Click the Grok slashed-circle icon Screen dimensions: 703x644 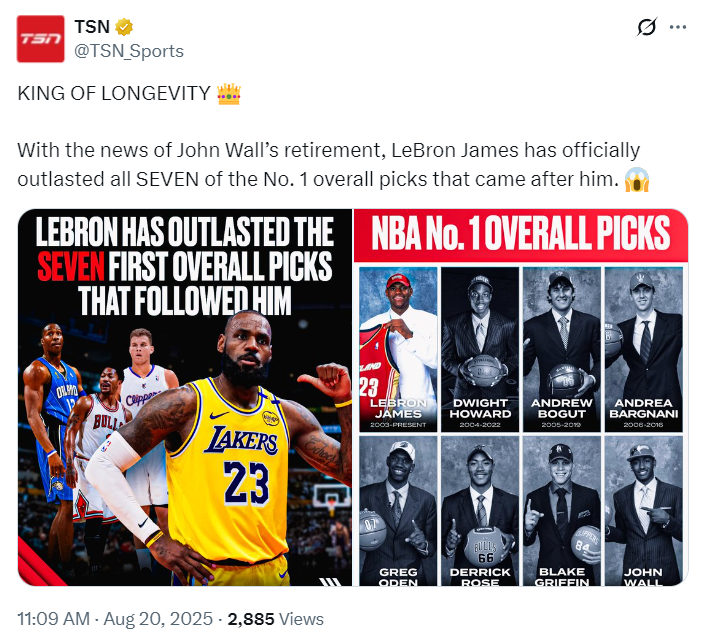pyautogui.click(x=645, y=27)
